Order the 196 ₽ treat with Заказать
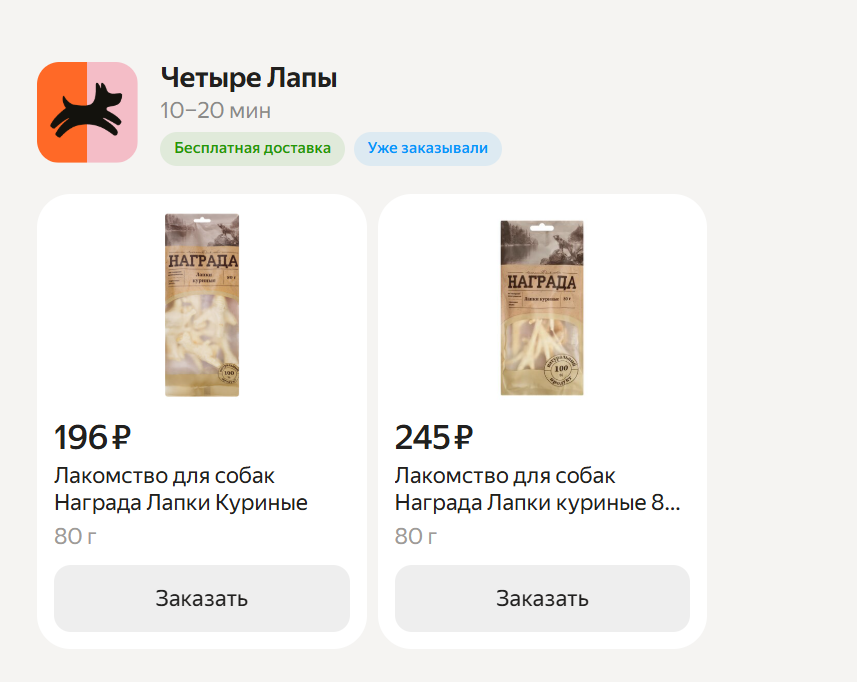857x682 pixels. pyautogui.click(x=202, y=598)
